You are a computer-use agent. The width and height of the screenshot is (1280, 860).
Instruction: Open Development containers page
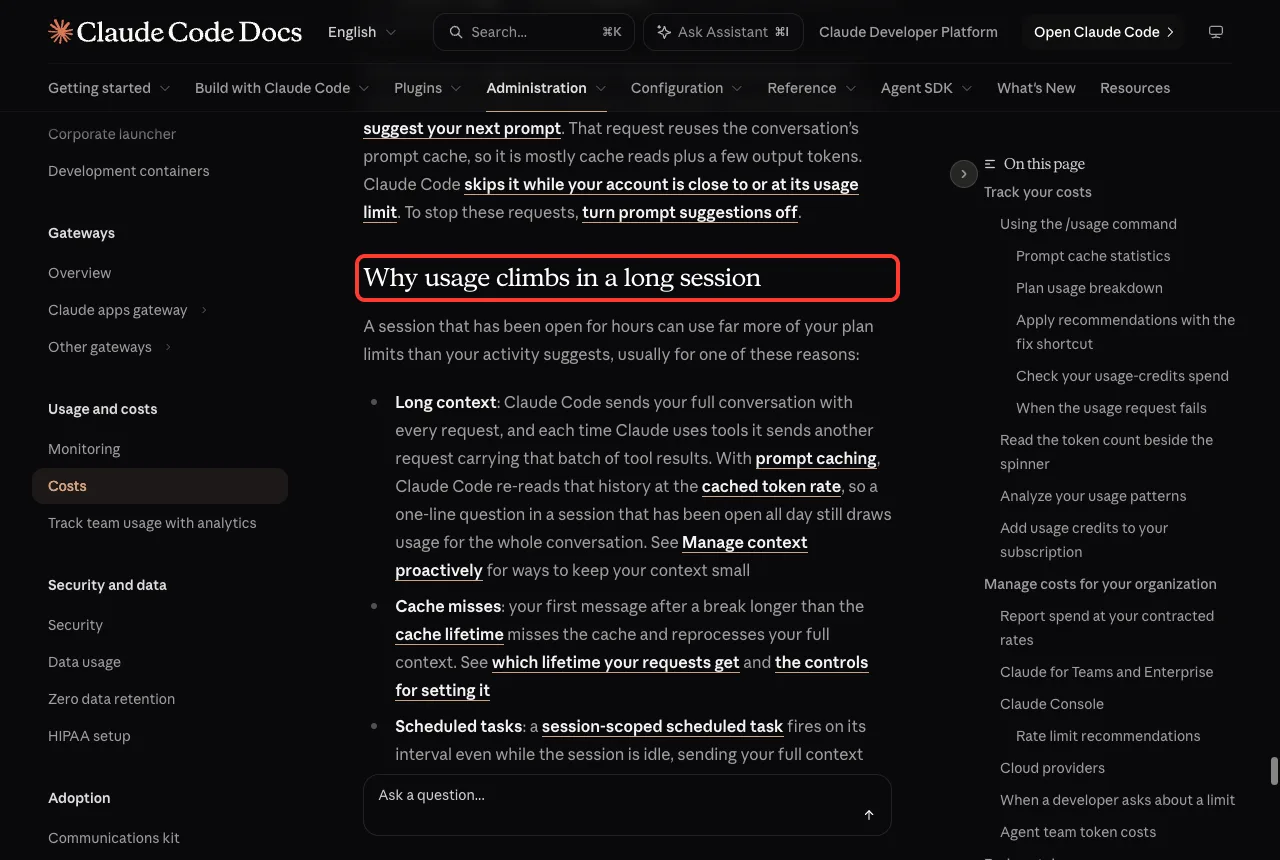tap(129, 171)
